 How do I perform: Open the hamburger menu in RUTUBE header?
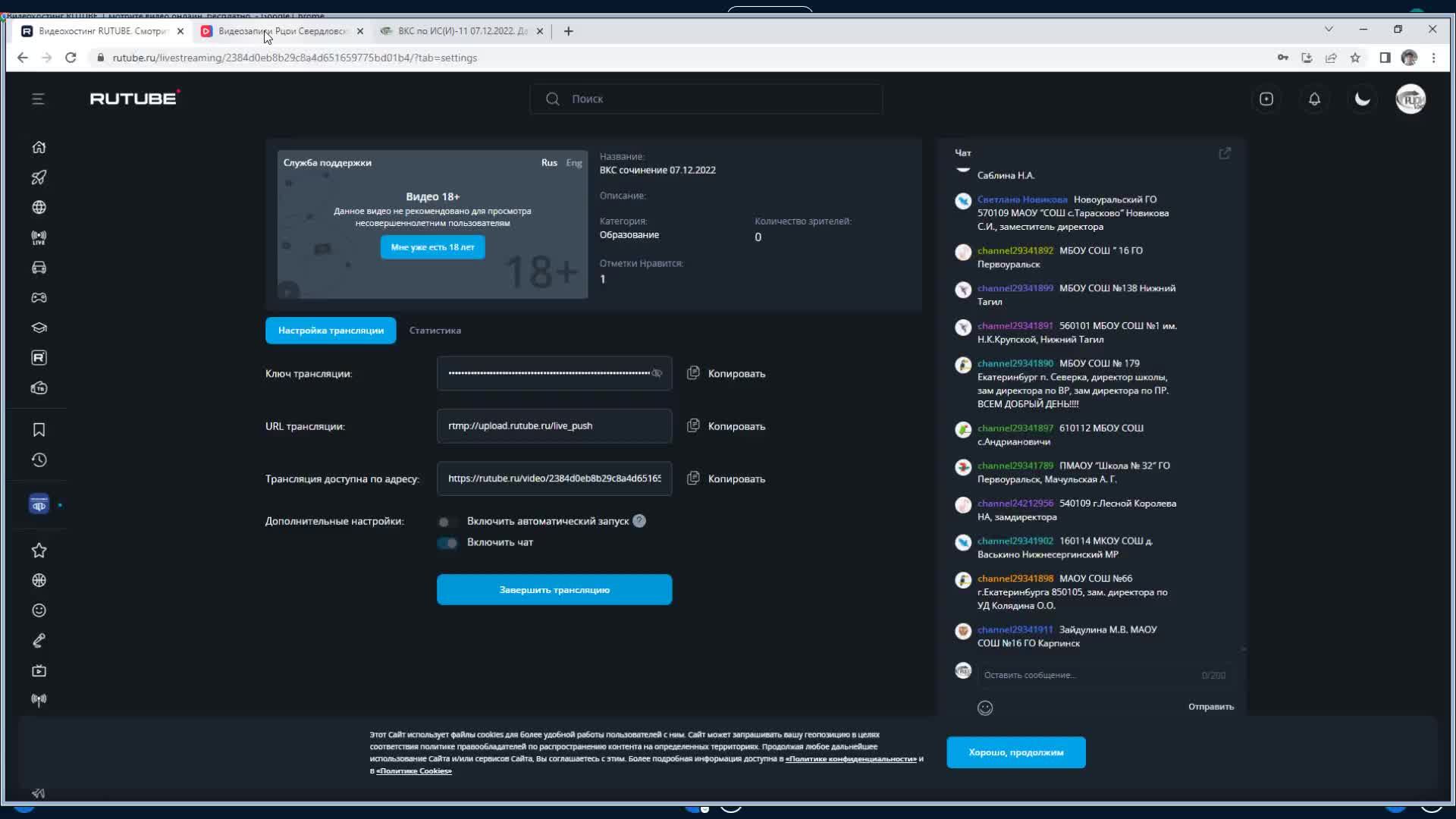coord(38,99)
